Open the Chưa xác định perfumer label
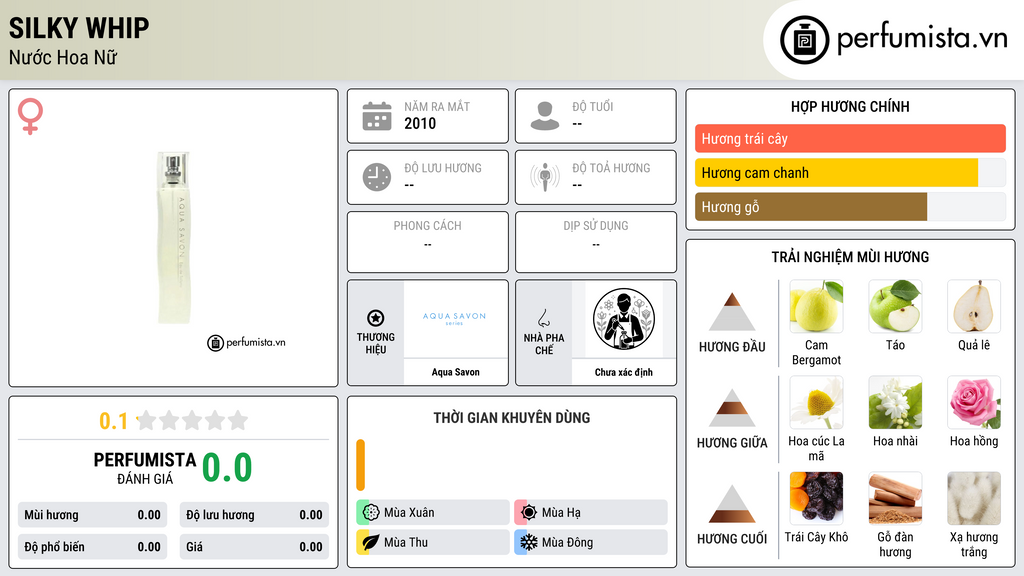 coord(624,372)
